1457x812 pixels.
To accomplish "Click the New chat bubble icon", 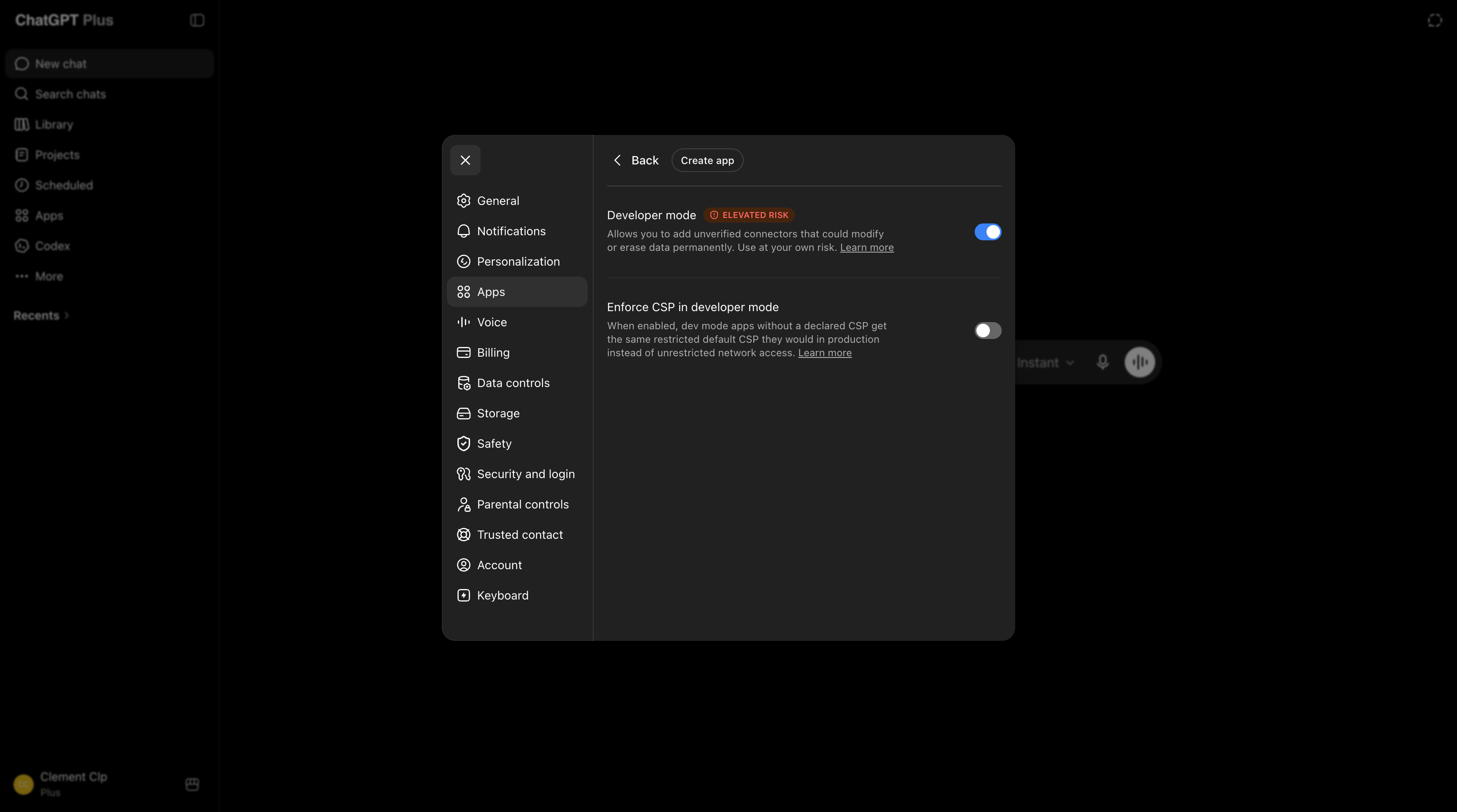I will [22, 64].
